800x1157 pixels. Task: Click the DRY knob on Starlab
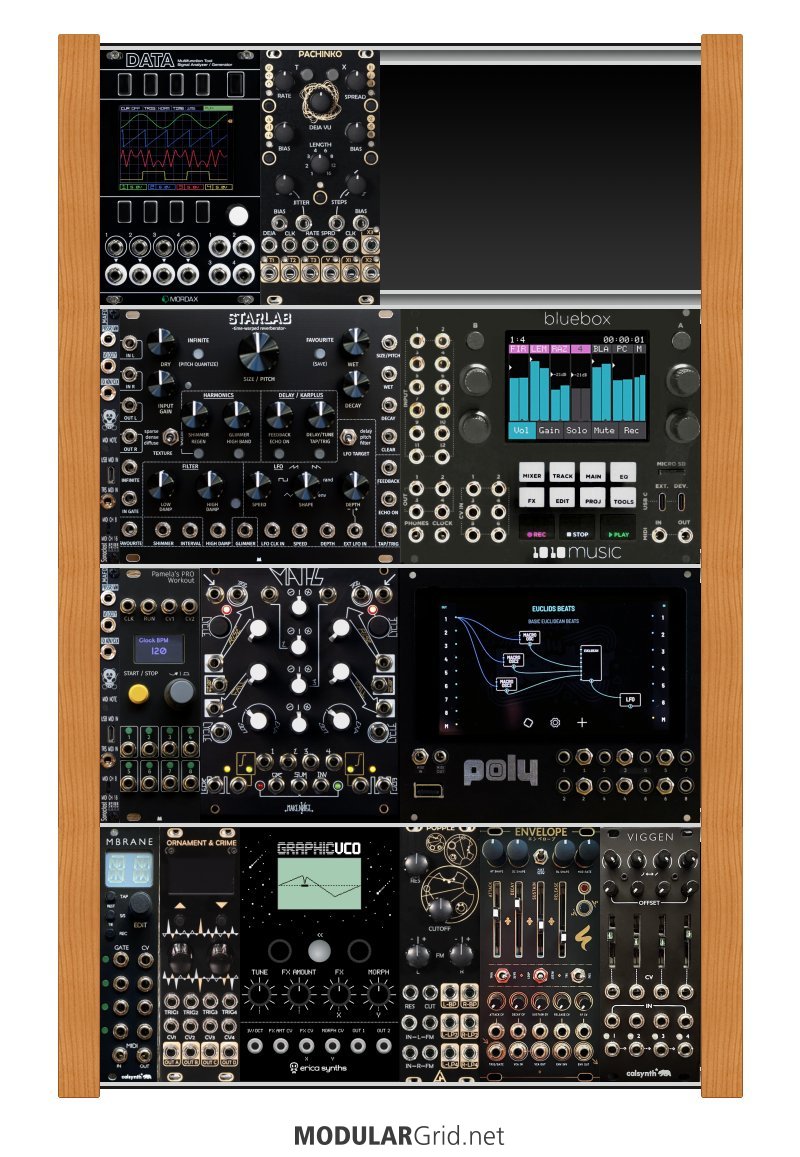161,343
